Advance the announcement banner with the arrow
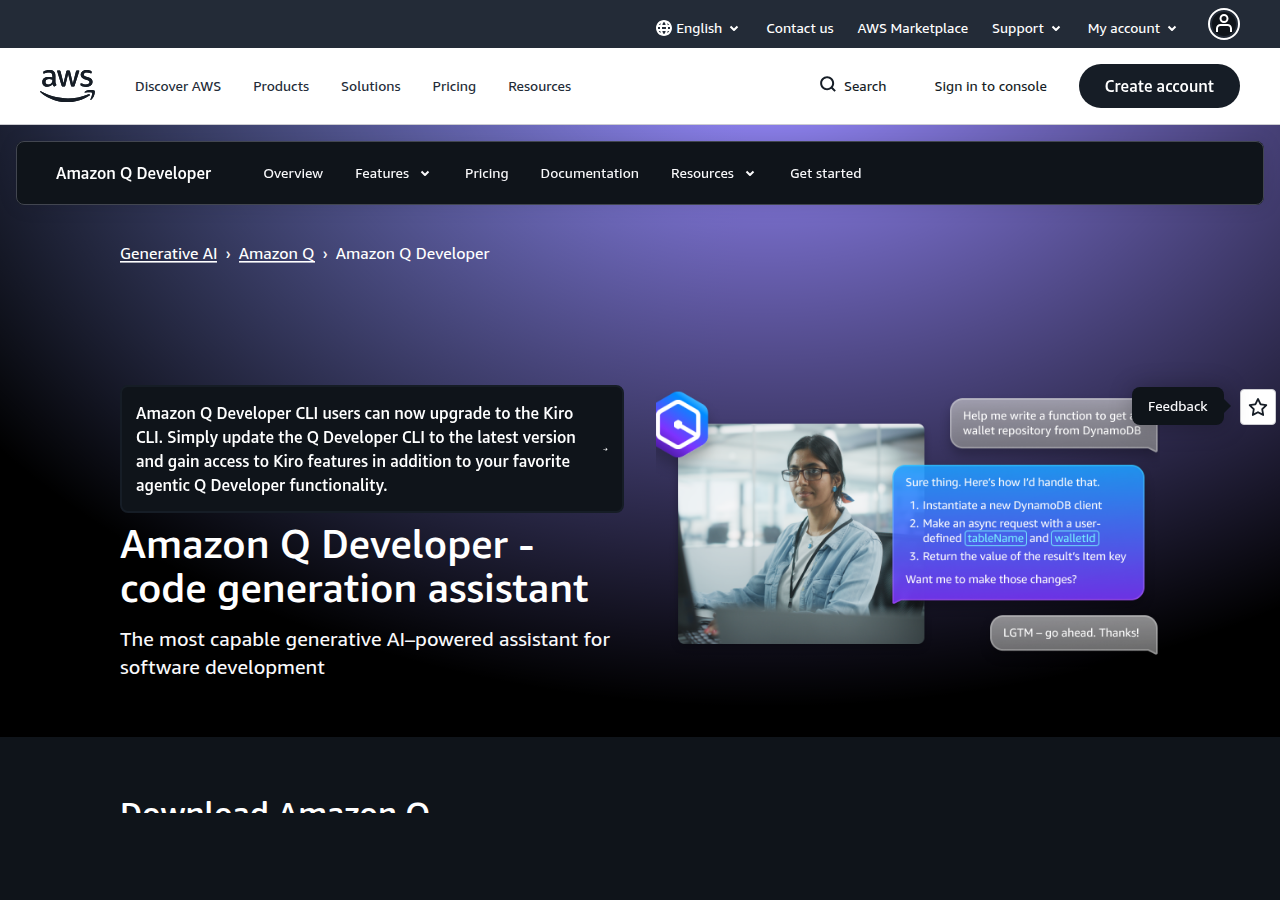This screenshot has height=900, width=1280. point(605,450)
